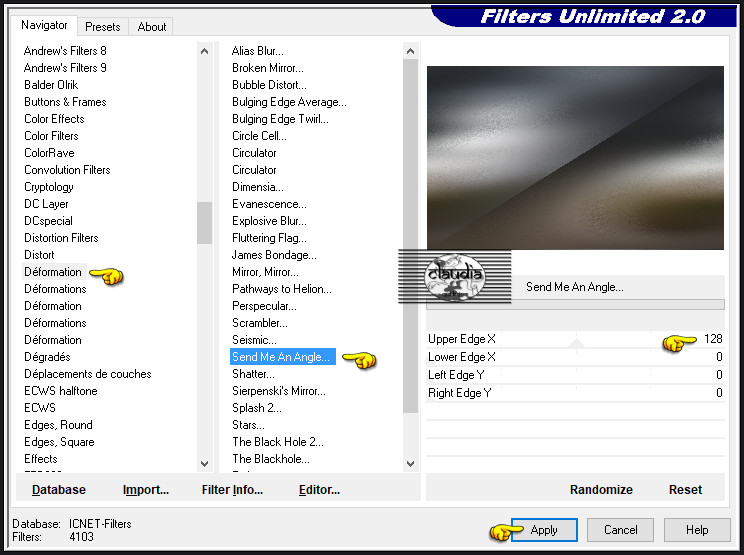This screenshot has height=555, width=744.
Task: Choose the Balder Olrik category
Action: tap(51, 85)
